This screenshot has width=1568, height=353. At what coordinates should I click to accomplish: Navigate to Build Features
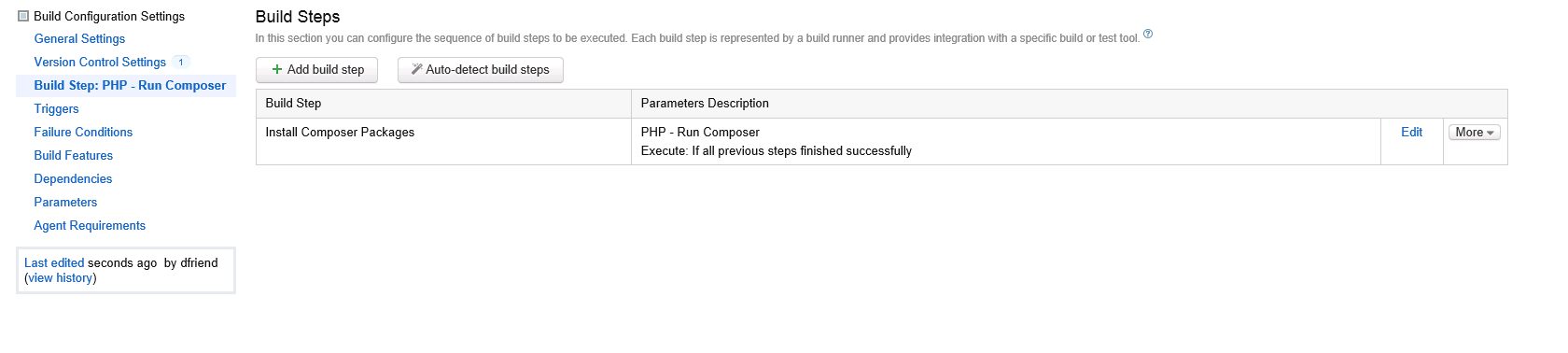74,156
